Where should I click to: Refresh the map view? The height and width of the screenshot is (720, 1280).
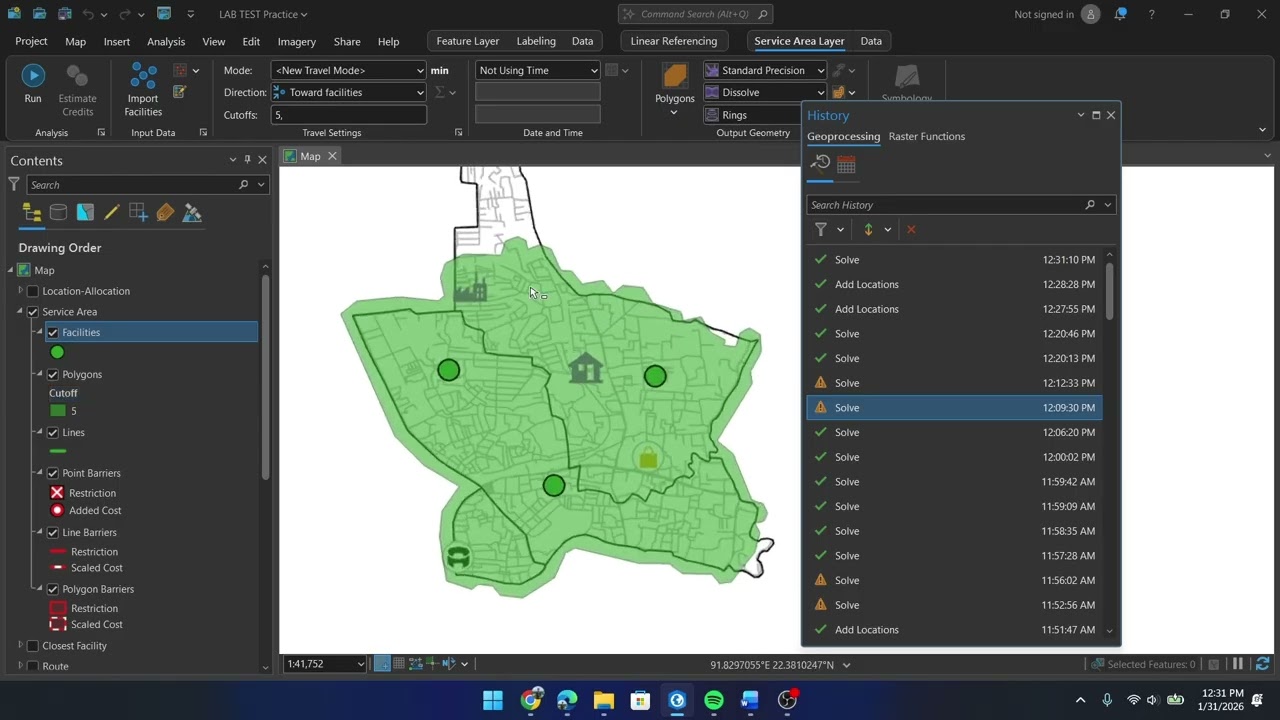coord(1262,664)
